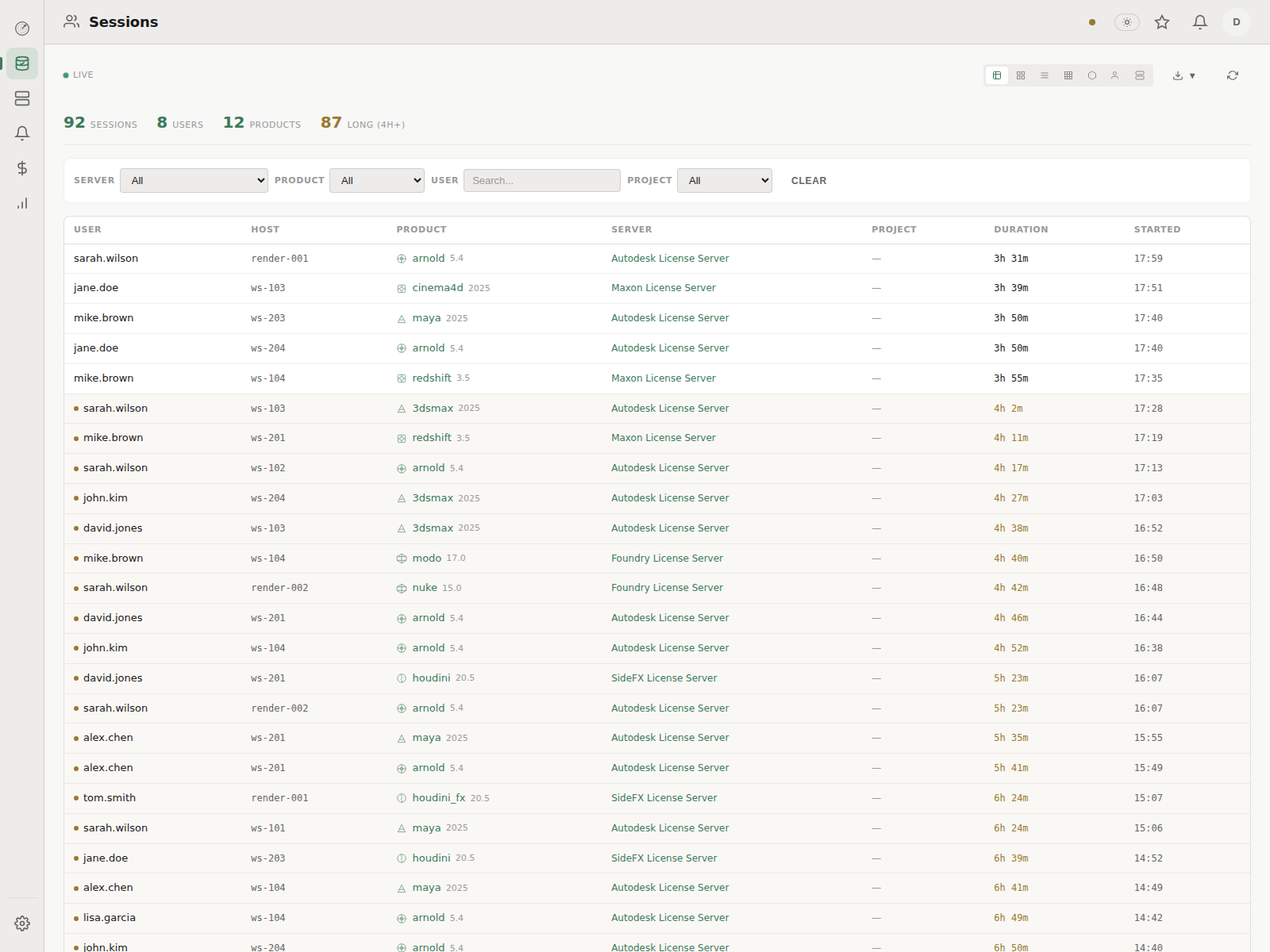Open the dollar costs sidebar icon

(22, 168)
